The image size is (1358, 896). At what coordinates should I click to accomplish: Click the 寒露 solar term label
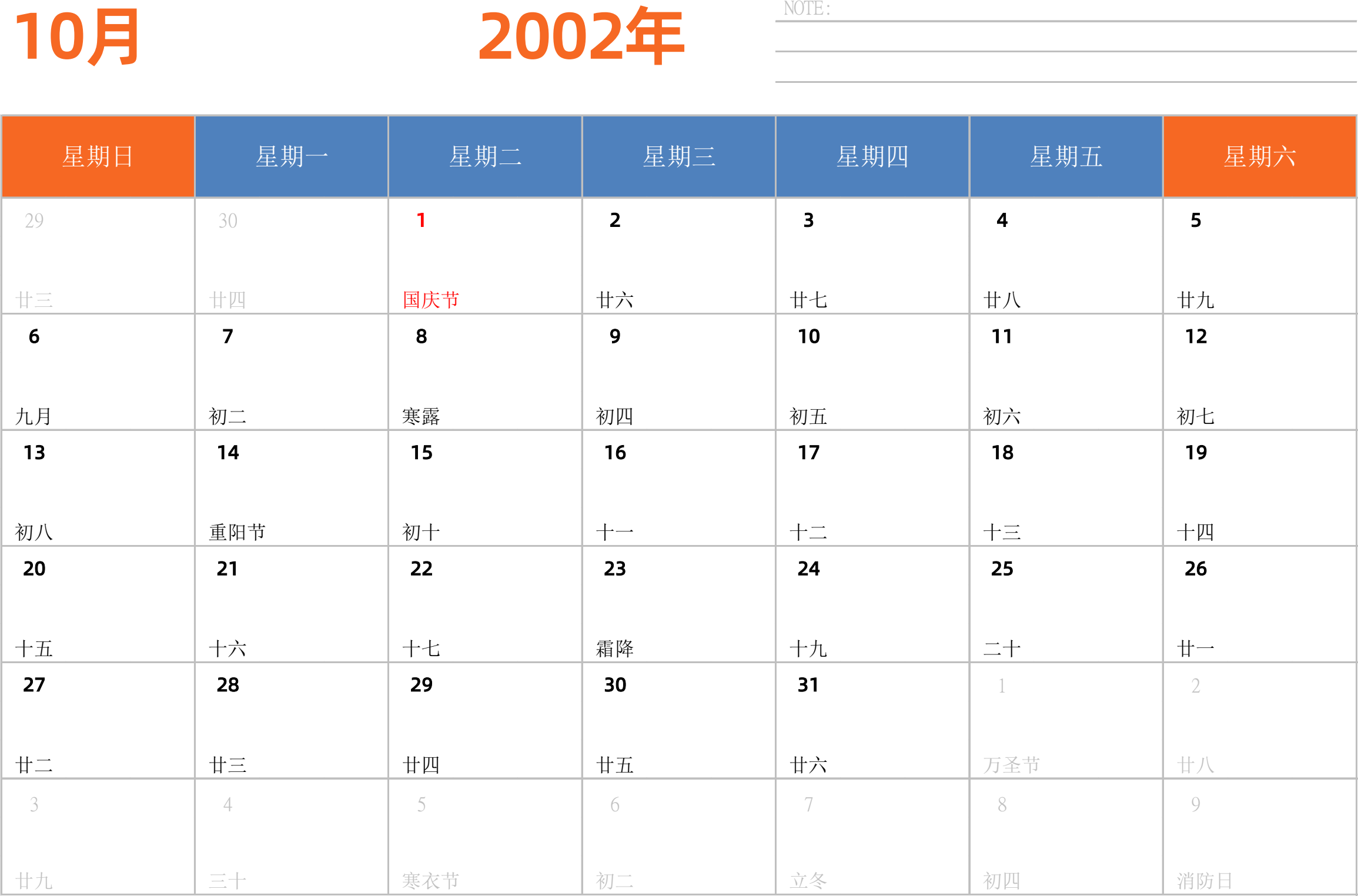[x=421, y=416]
